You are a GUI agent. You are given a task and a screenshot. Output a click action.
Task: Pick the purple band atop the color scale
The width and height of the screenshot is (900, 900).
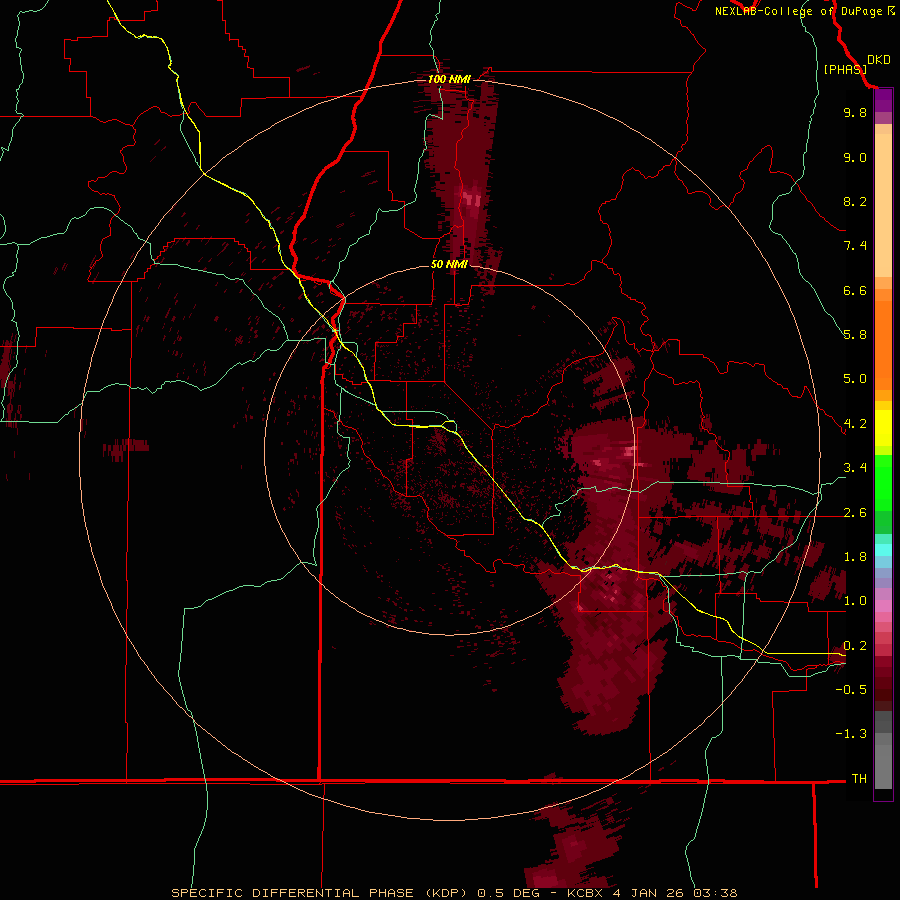(x=883, y=100)
